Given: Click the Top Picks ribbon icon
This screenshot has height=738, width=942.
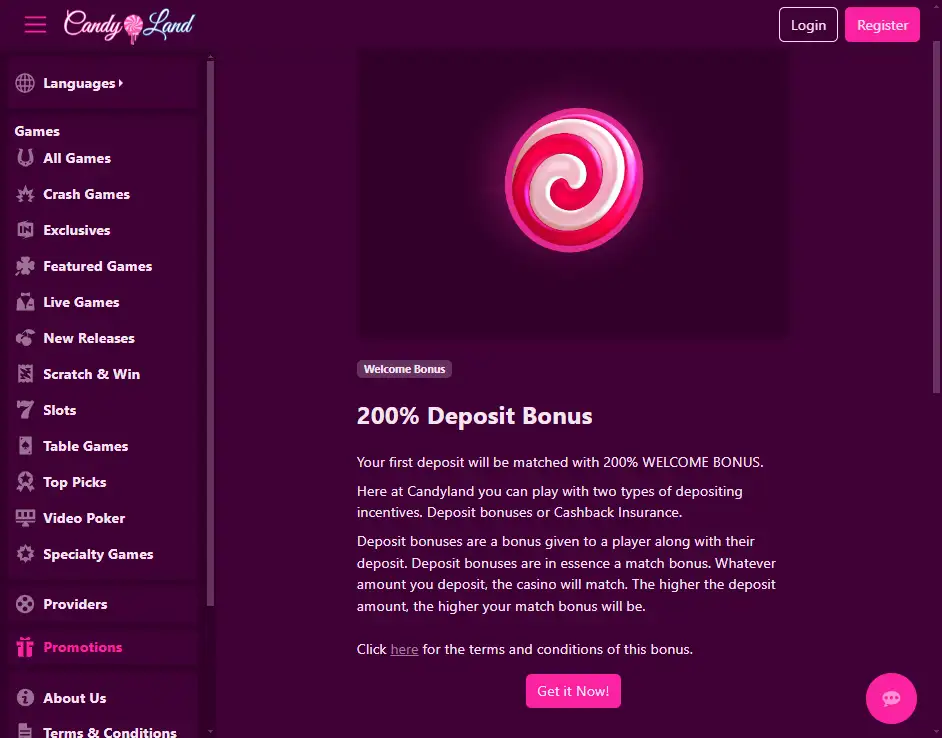Looking at the screenshot, I should (25, 482).
